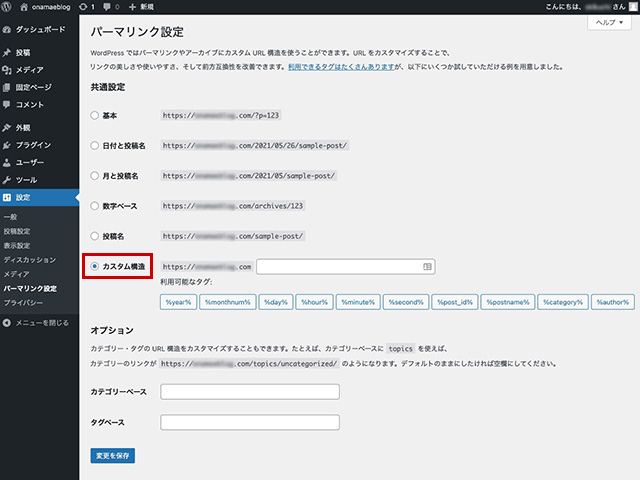640x480 pixels.
Task: Expand the ヘルプ help dropdown
Action: [609, 22]
